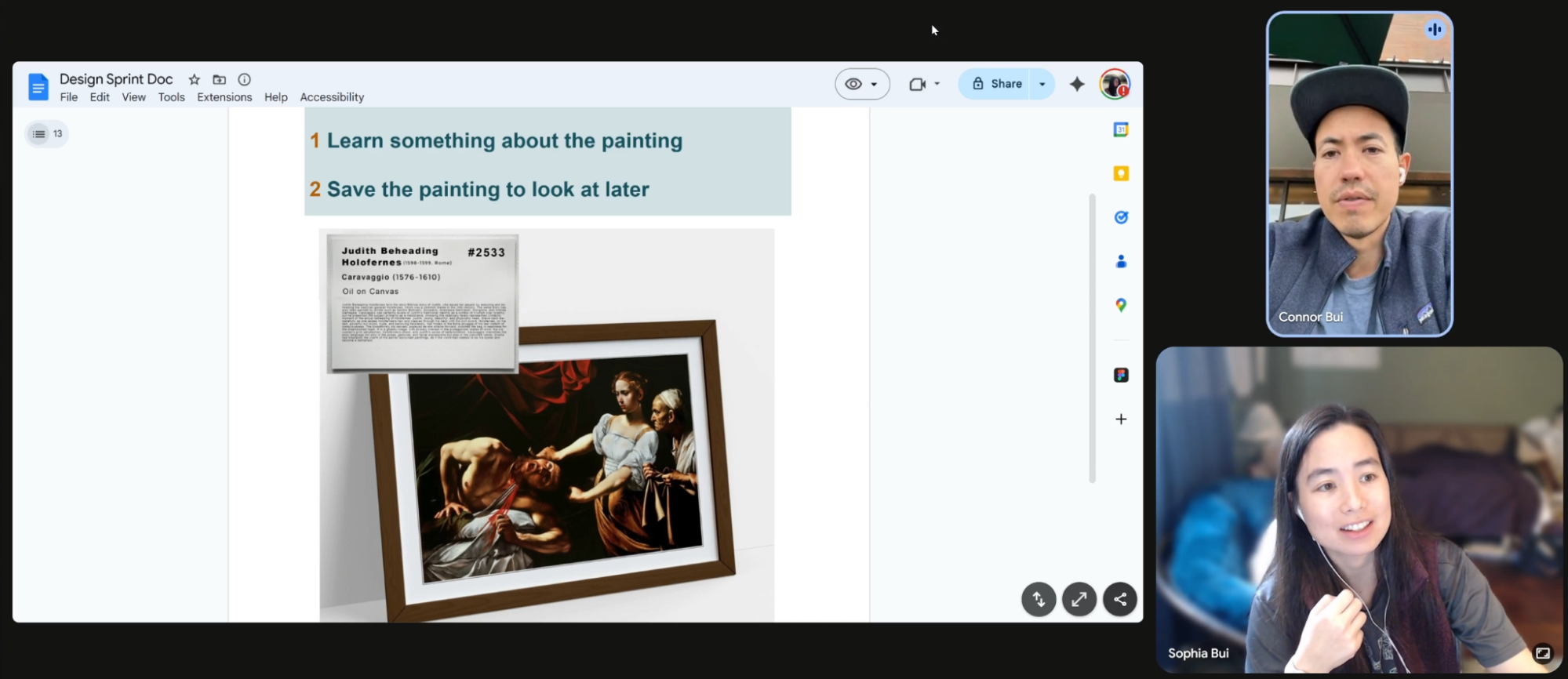This screenshot has width=1568, height=679.
Task: Open the Tools menu
Action: [x=172, y=97]
